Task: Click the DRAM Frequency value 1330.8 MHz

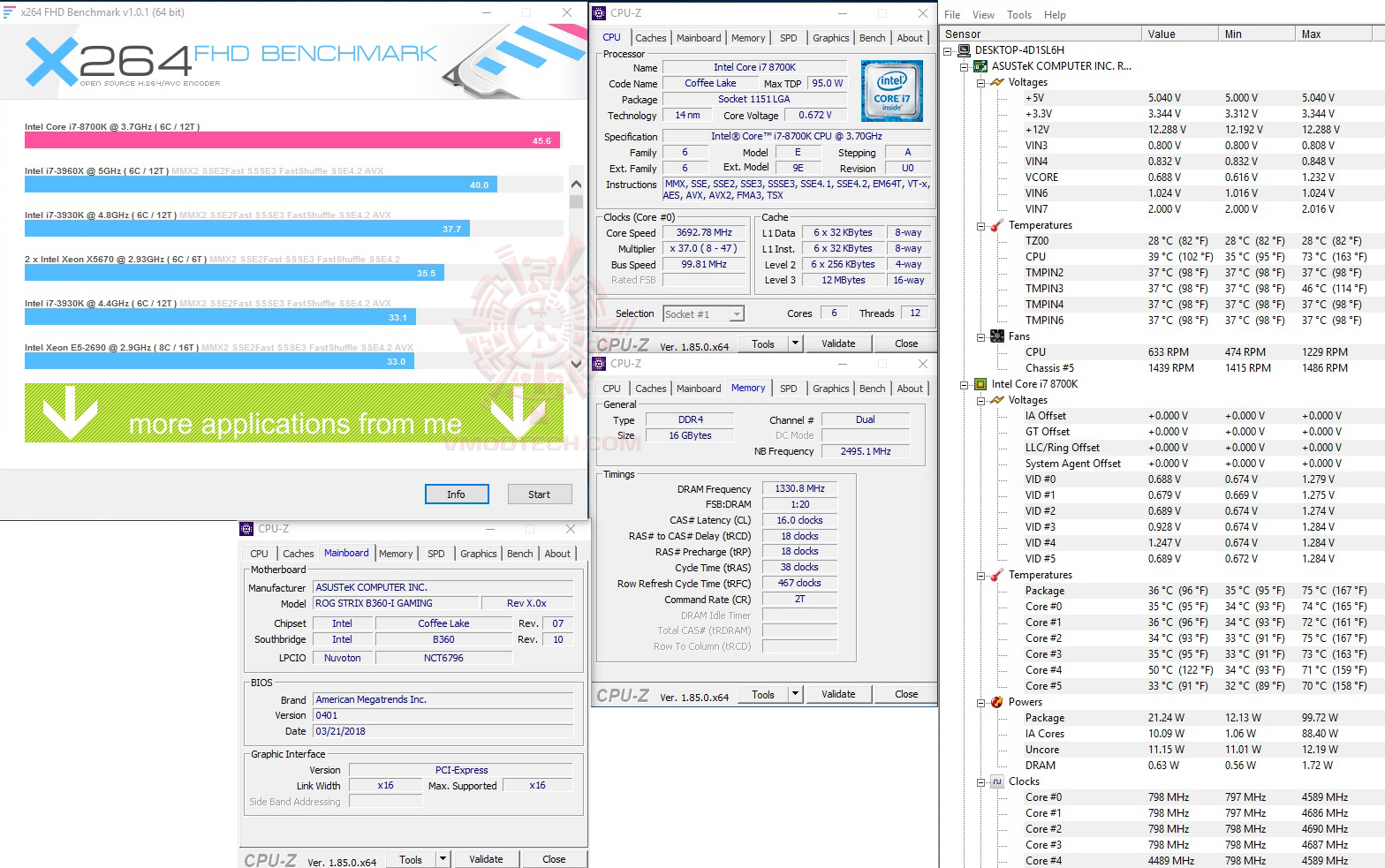Action: tap(799, 488)
